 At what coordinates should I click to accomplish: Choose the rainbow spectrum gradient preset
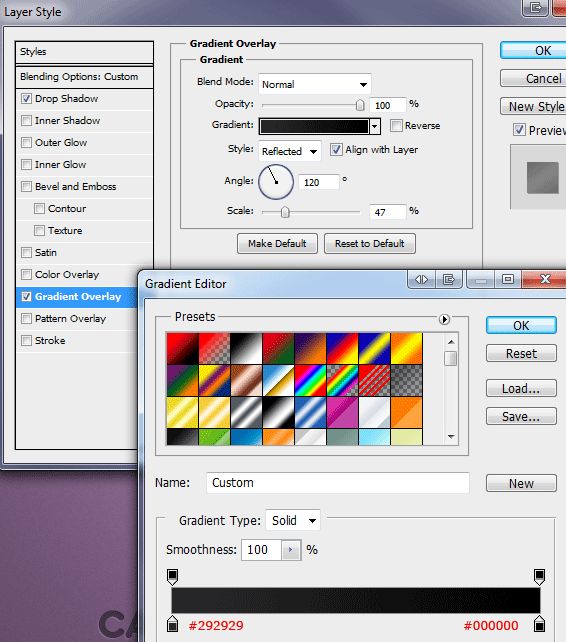310,380
